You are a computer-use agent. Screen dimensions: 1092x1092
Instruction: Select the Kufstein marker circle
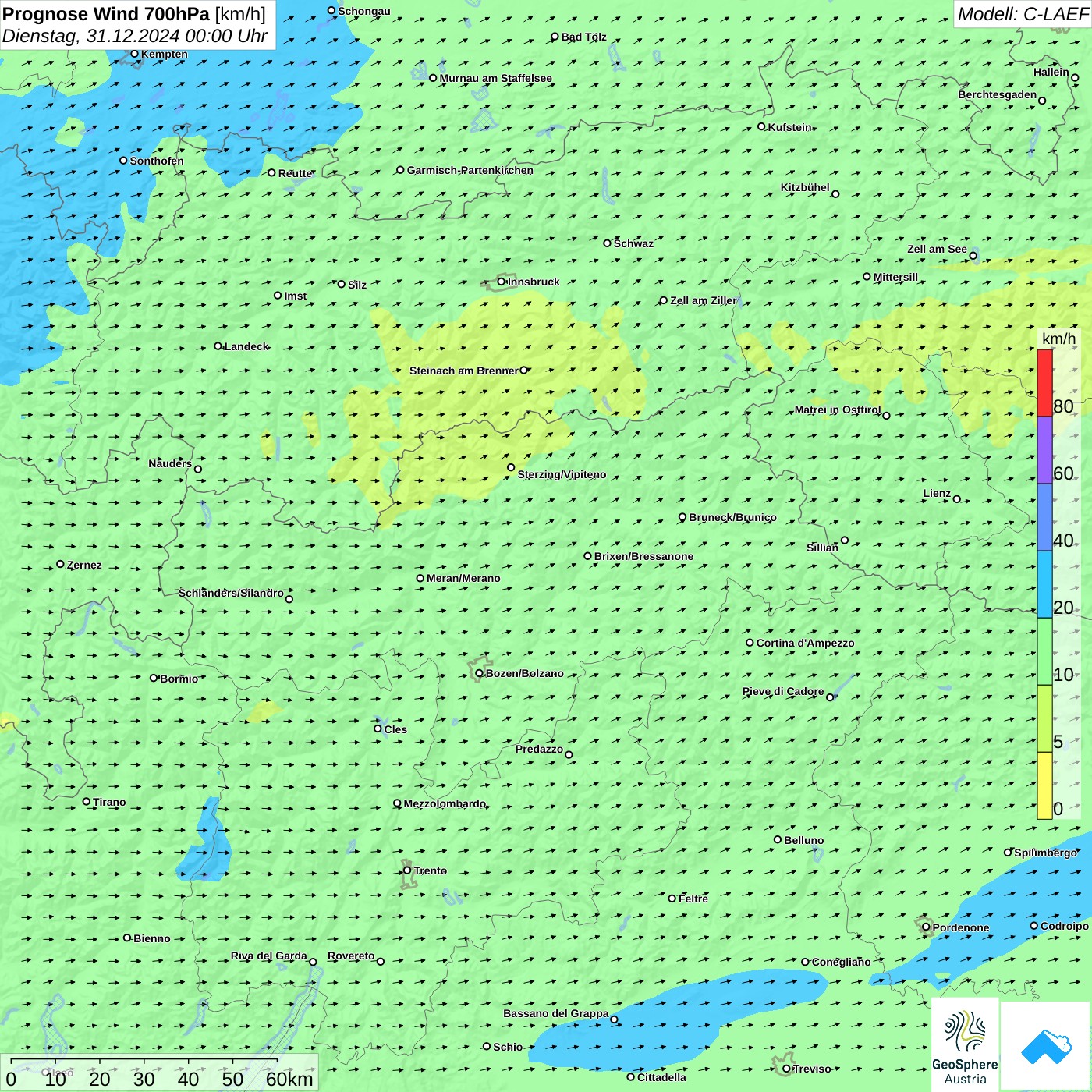762,126
